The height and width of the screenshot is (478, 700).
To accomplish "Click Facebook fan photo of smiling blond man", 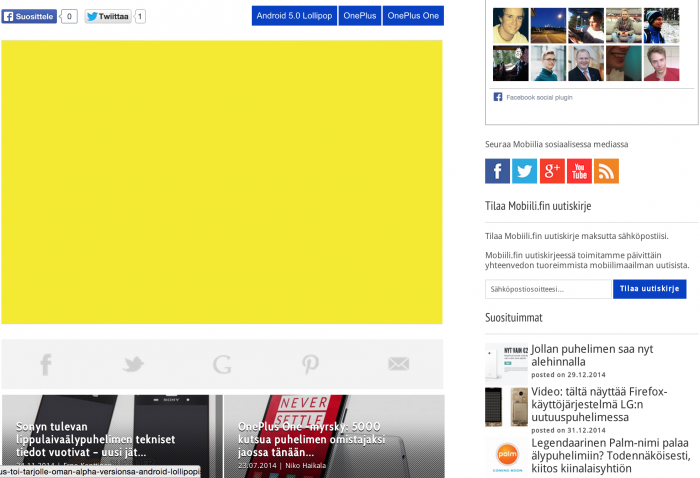I will (x=511, y=25).
